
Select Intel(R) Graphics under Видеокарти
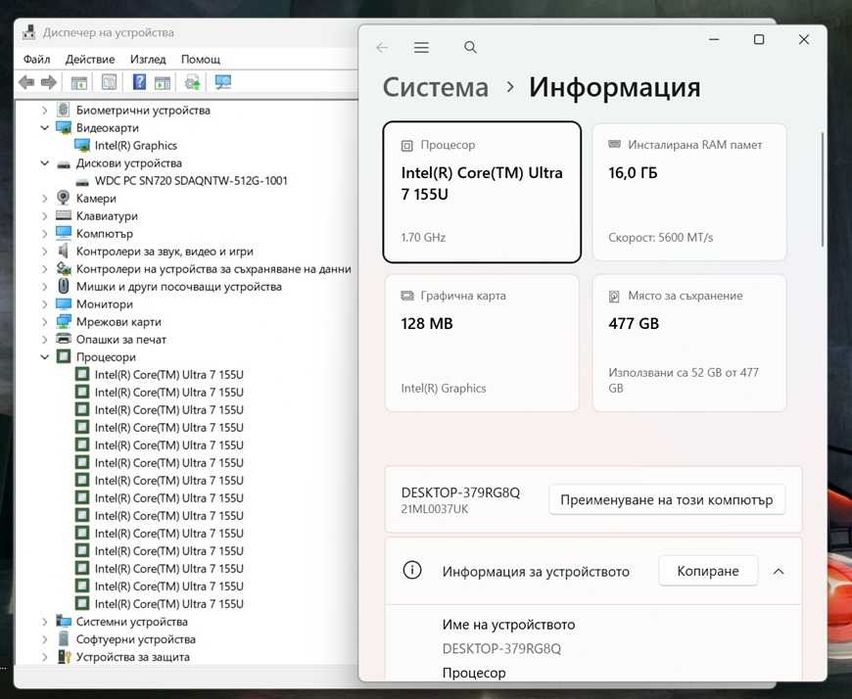[x=136, y=145]
